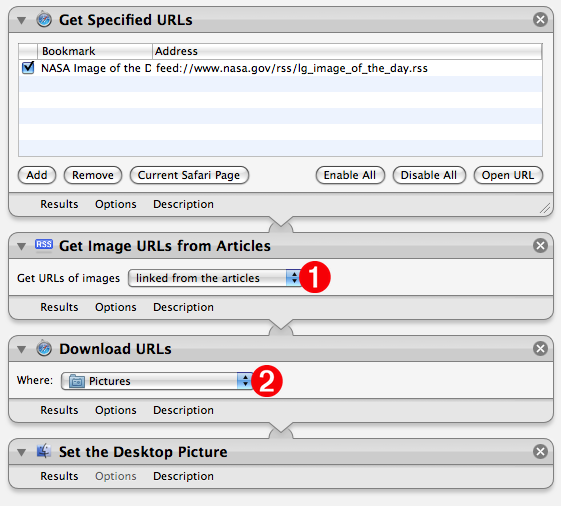Open the linked from the articles popup

[x=215, y=278]
